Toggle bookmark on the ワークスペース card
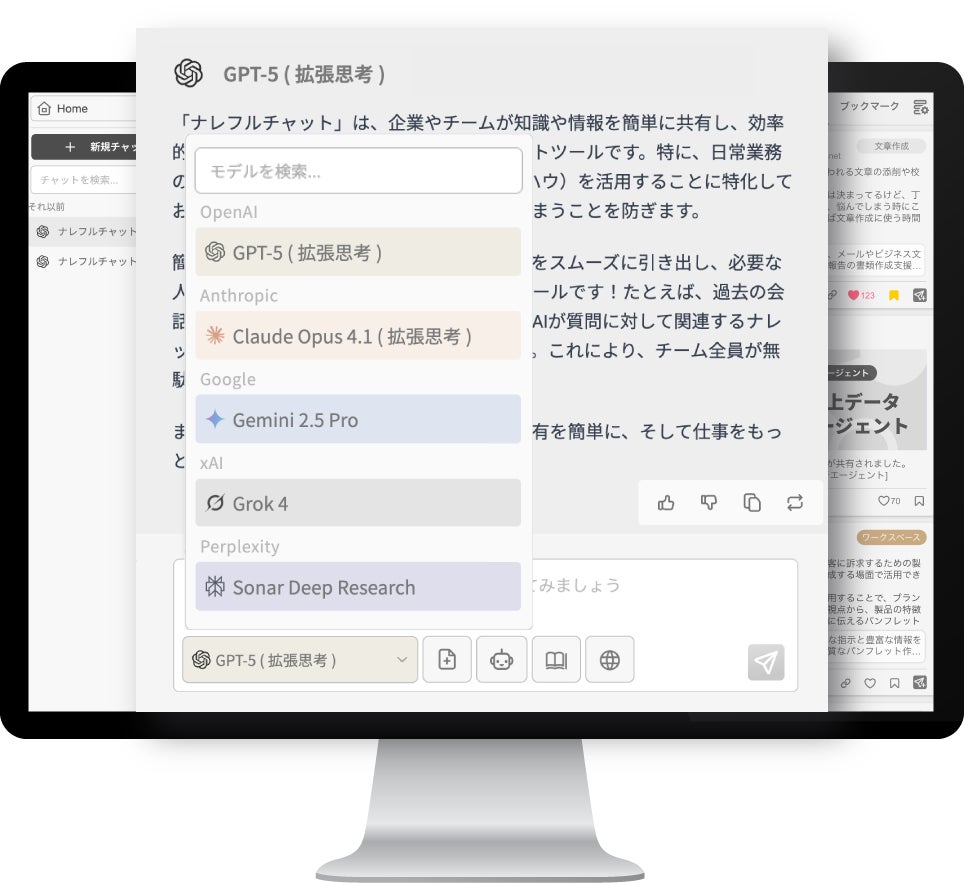 [895, 683]
